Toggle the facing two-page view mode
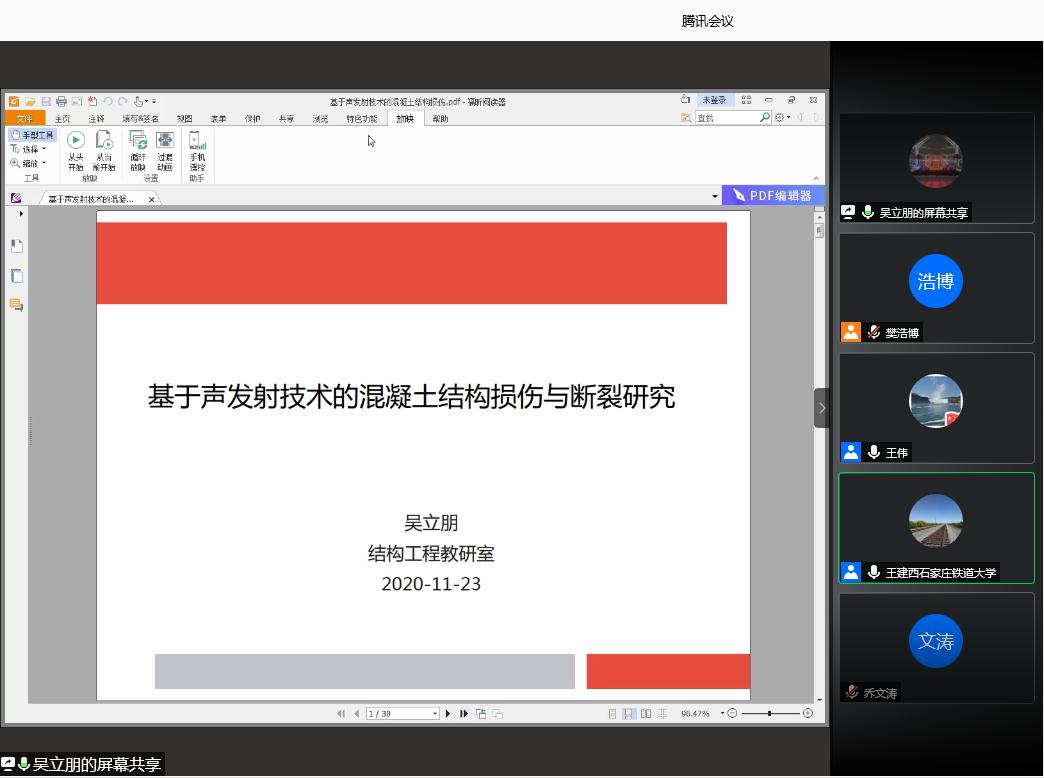 point(646,714)
